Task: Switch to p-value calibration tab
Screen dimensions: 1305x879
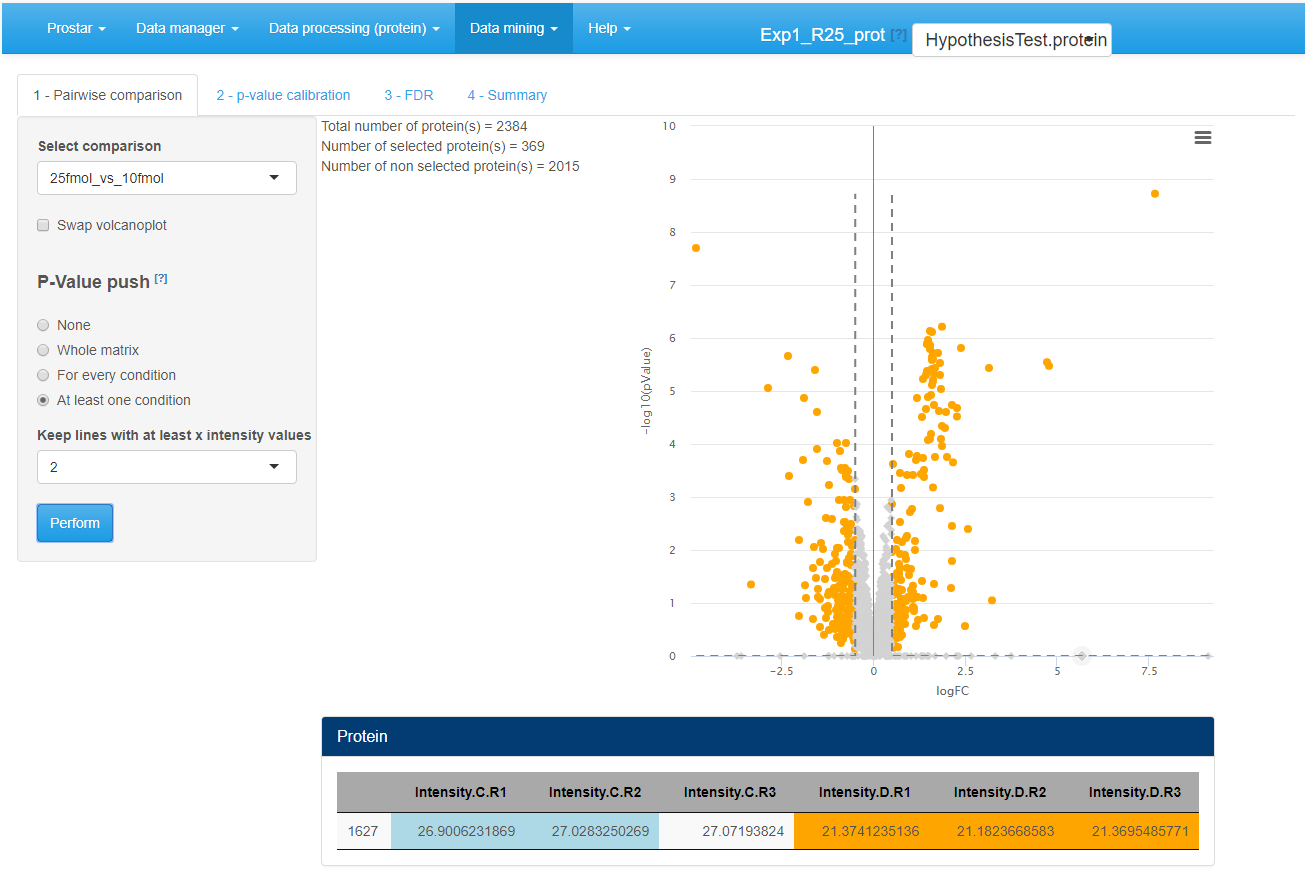Action: (283, 95)
